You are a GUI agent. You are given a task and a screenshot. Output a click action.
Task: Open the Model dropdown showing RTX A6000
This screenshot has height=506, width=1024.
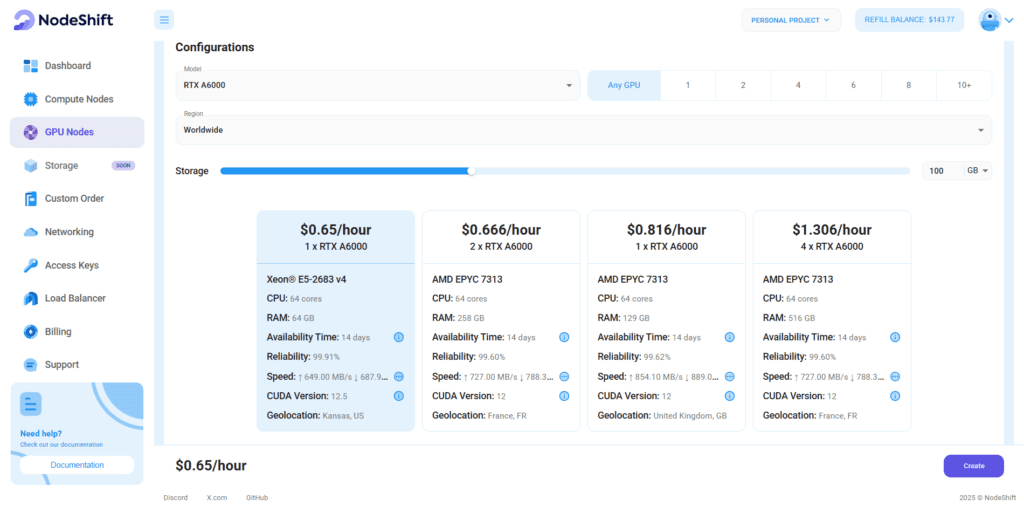coord(377,86)
